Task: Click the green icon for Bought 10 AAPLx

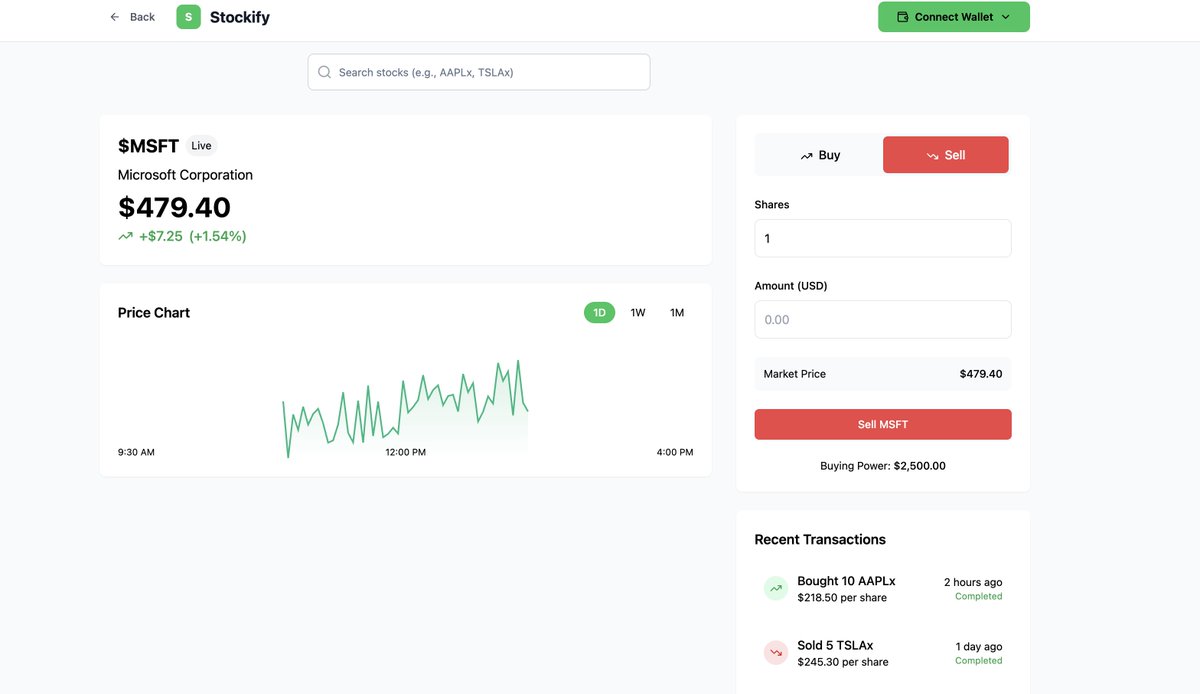Action: [776, 589]
